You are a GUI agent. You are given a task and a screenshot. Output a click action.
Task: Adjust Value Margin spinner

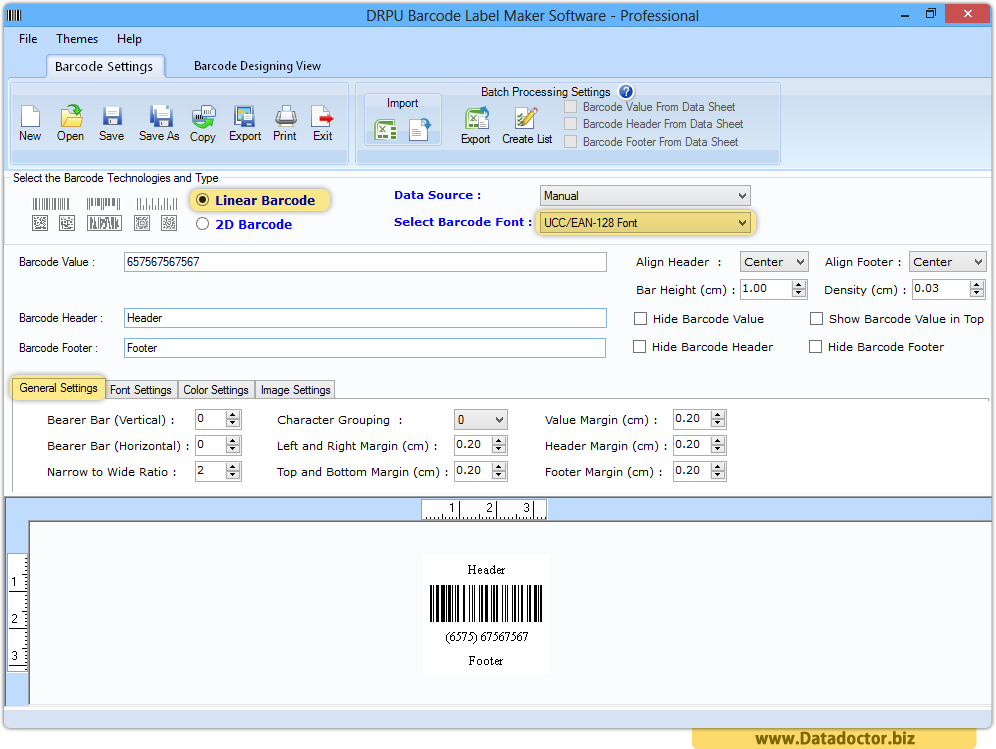pos(718,419)
